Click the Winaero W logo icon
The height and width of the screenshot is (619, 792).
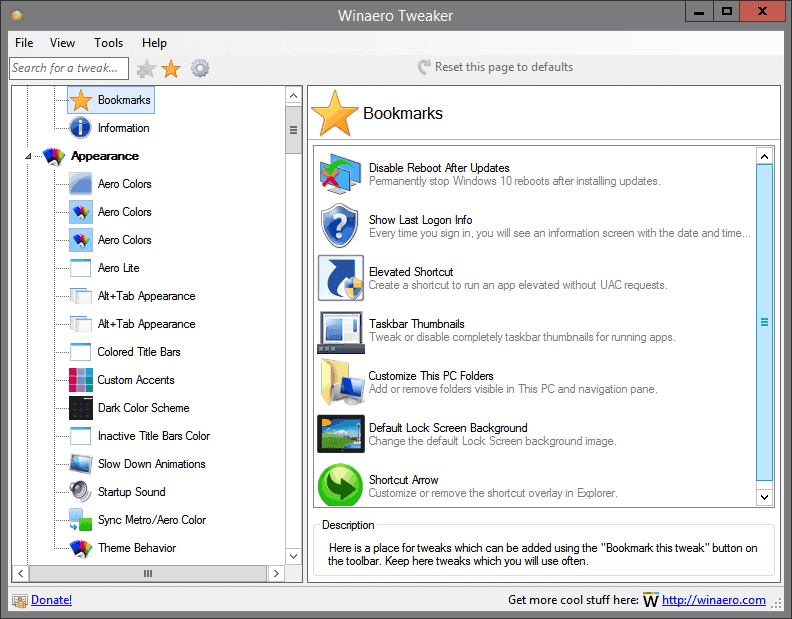[x=651, y=600]
